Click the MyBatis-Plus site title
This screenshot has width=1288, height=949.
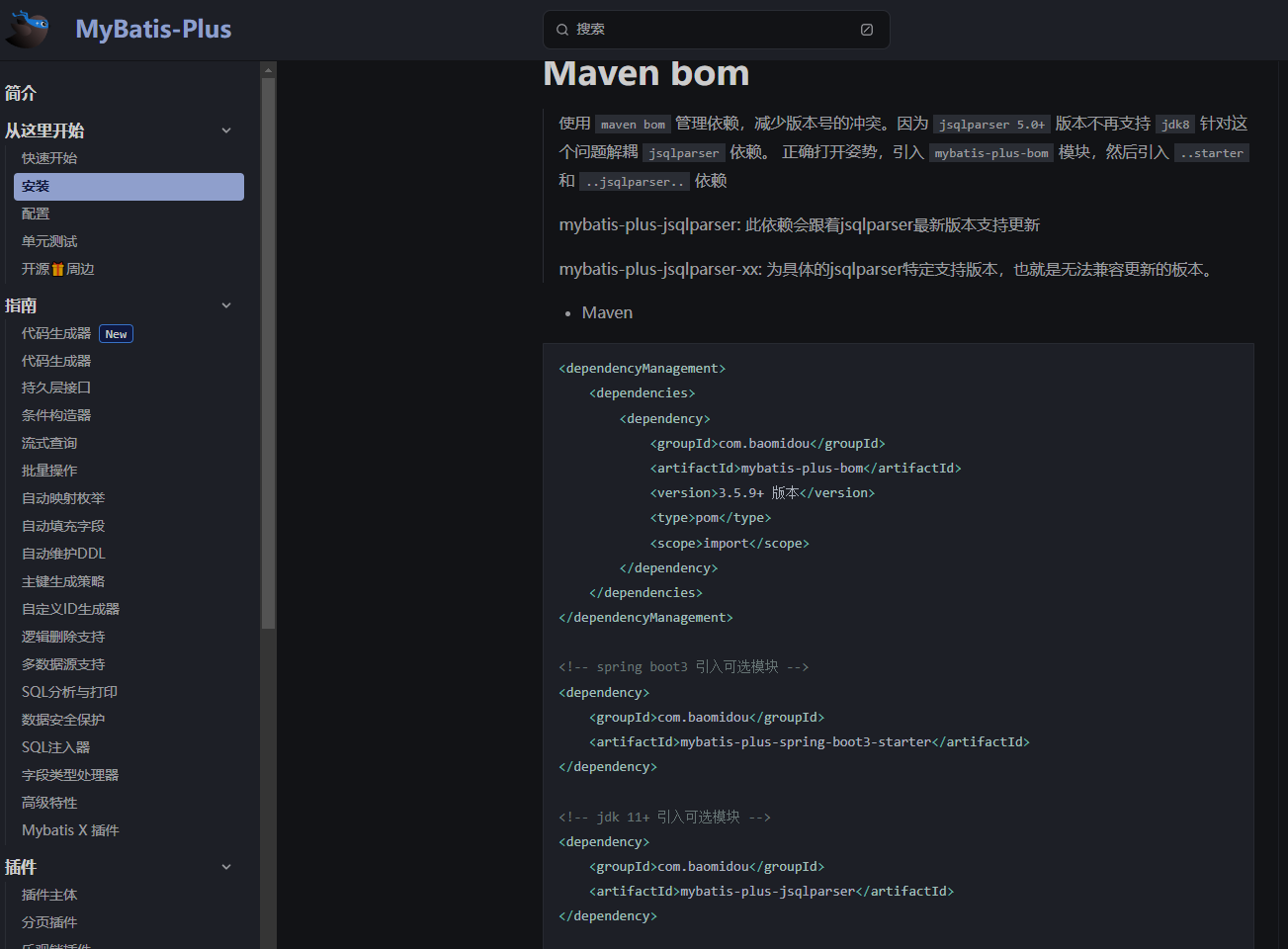coord(153,30)
